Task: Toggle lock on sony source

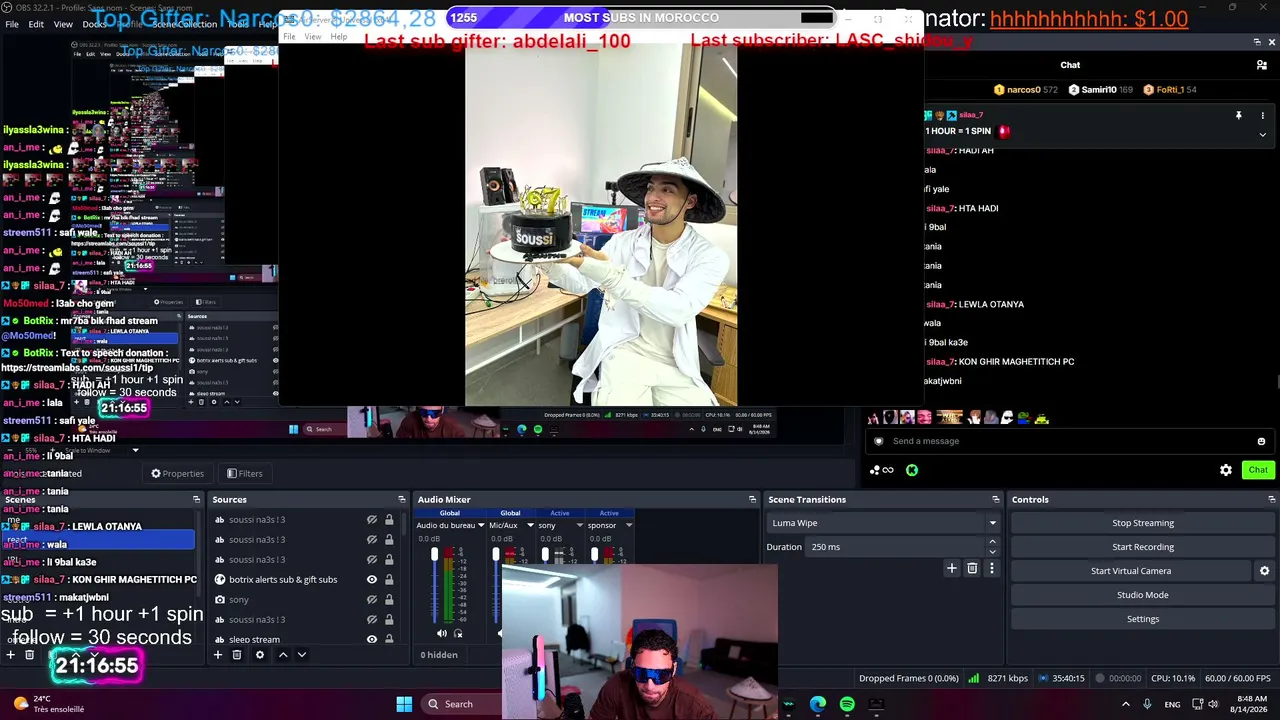Action: pos(389,600)
